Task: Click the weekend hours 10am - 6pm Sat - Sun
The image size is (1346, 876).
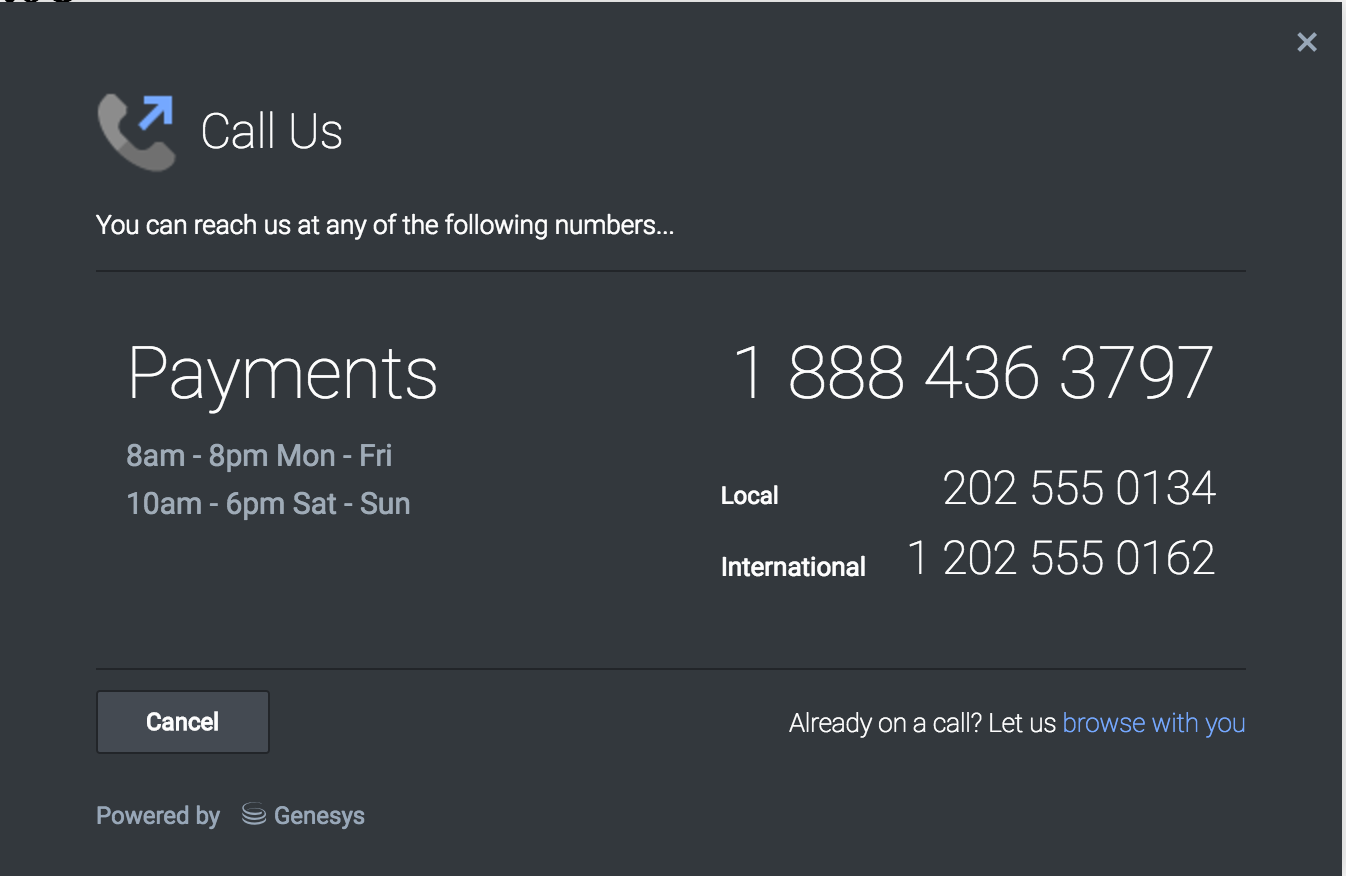Action: [x=268, y=503]
